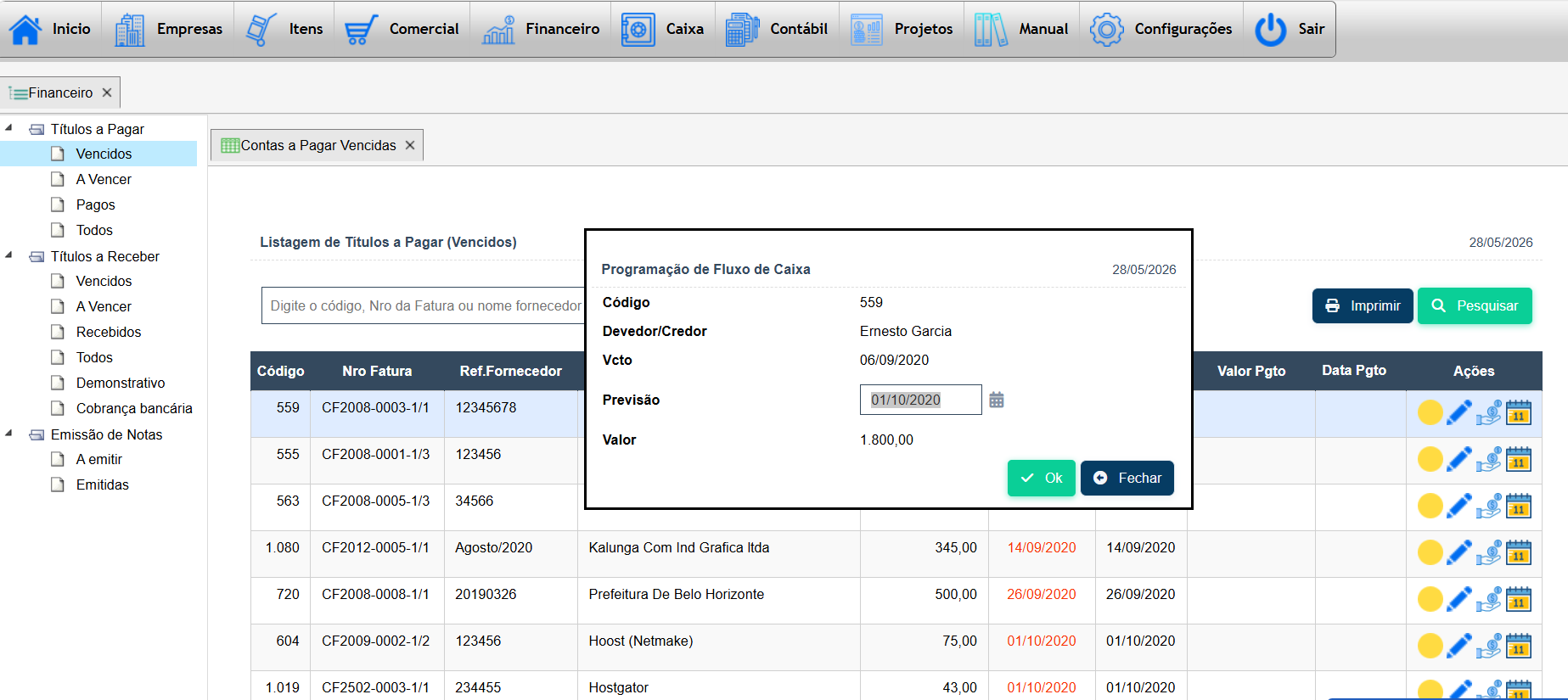Click the Ref.Fornecedor column header

(x=510, y=371)
